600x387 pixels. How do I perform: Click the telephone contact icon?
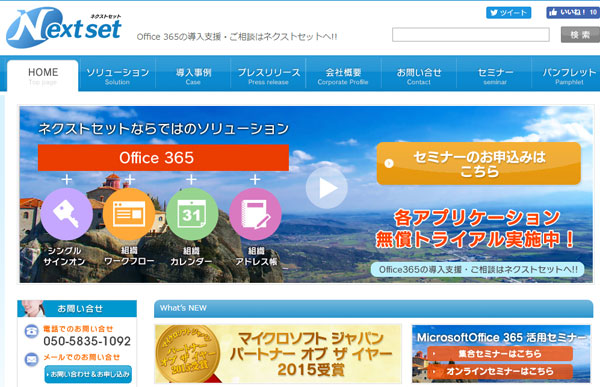pyautogui.click(x=31, y=331)
